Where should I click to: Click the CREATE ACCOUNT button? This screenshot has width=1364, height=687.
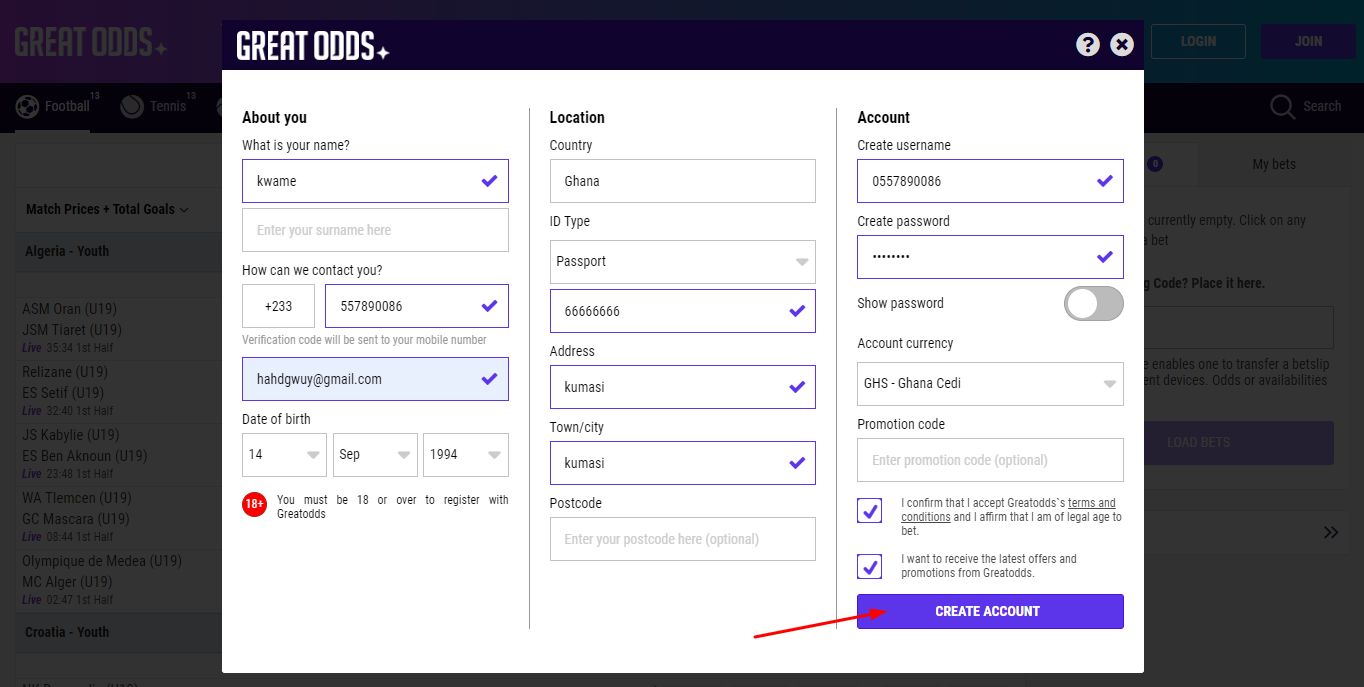pos(990,611)
